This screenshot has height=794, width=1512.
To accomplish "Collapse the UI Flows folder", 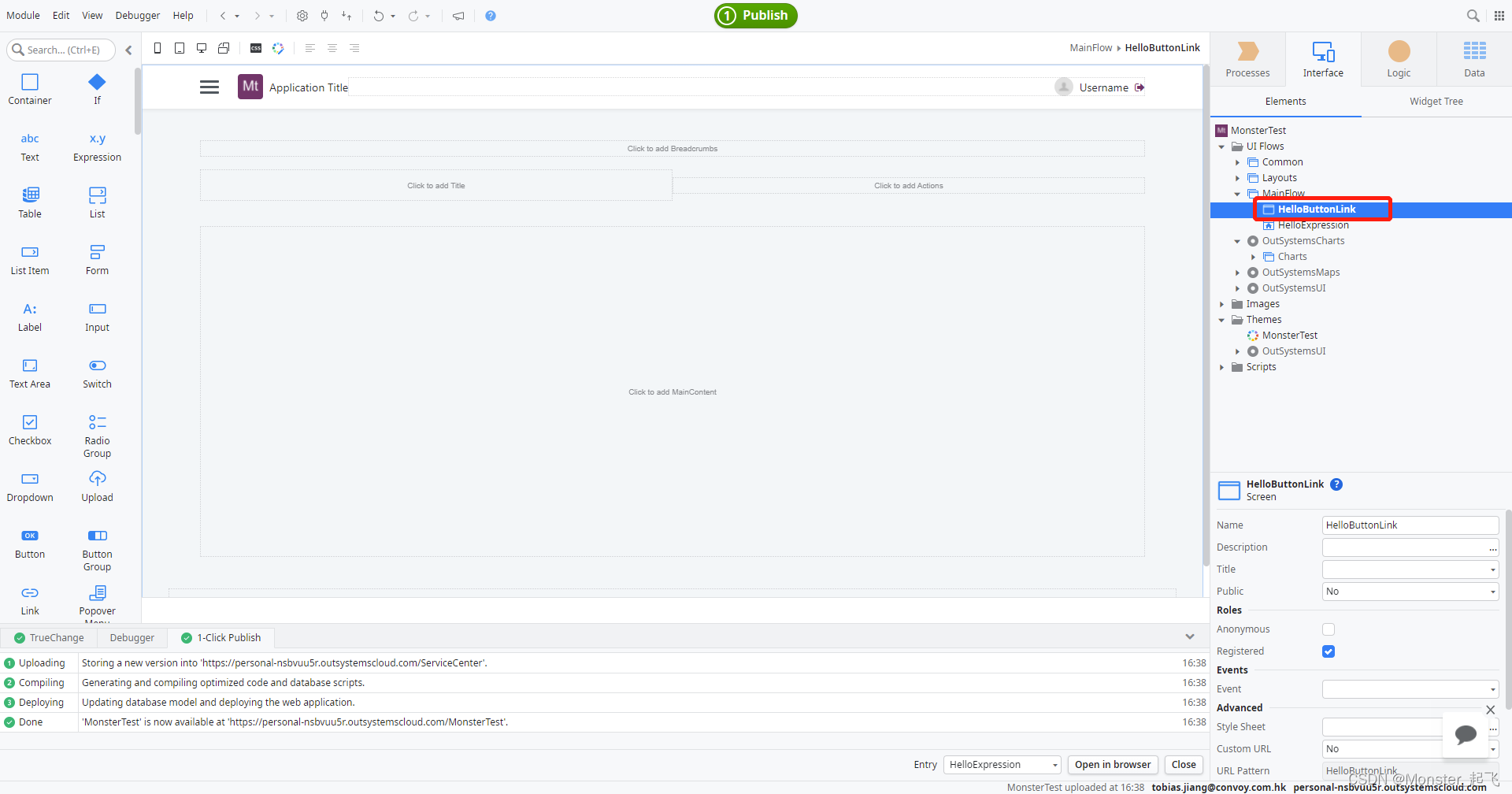I will pos(1221,147).
